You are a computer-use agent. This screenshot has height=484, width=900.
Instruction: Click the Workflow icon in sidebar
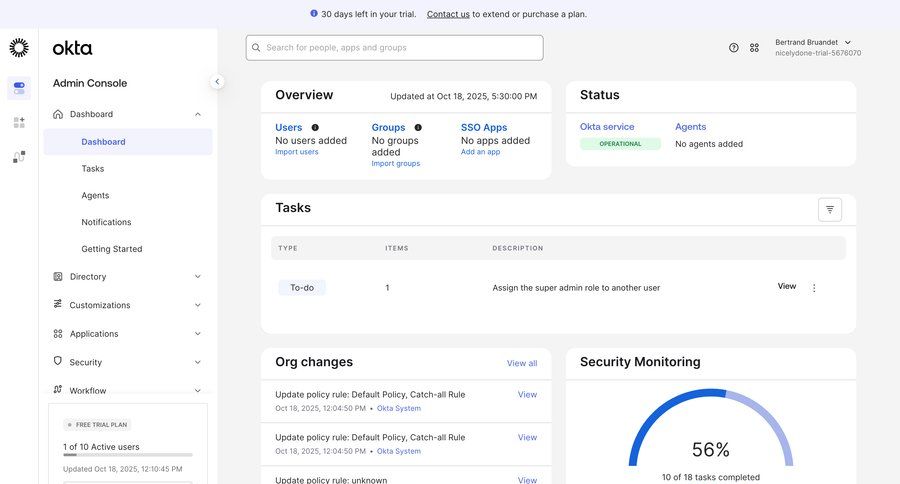click(x=57, y=389)
